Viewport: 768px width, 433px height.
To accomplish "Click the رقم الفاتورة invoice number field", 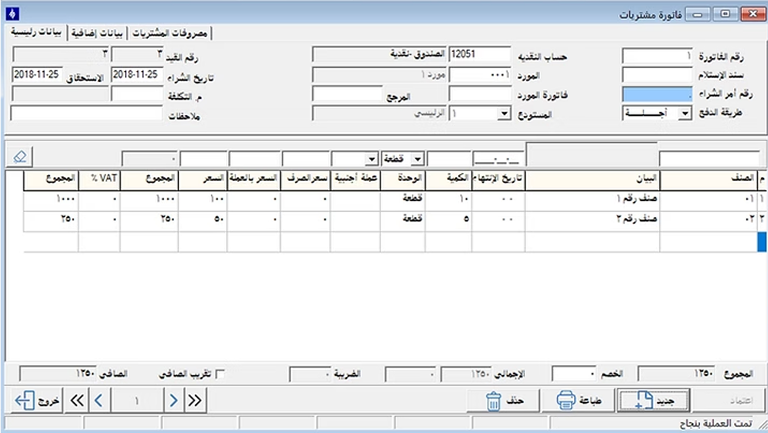I will [657, 56].
